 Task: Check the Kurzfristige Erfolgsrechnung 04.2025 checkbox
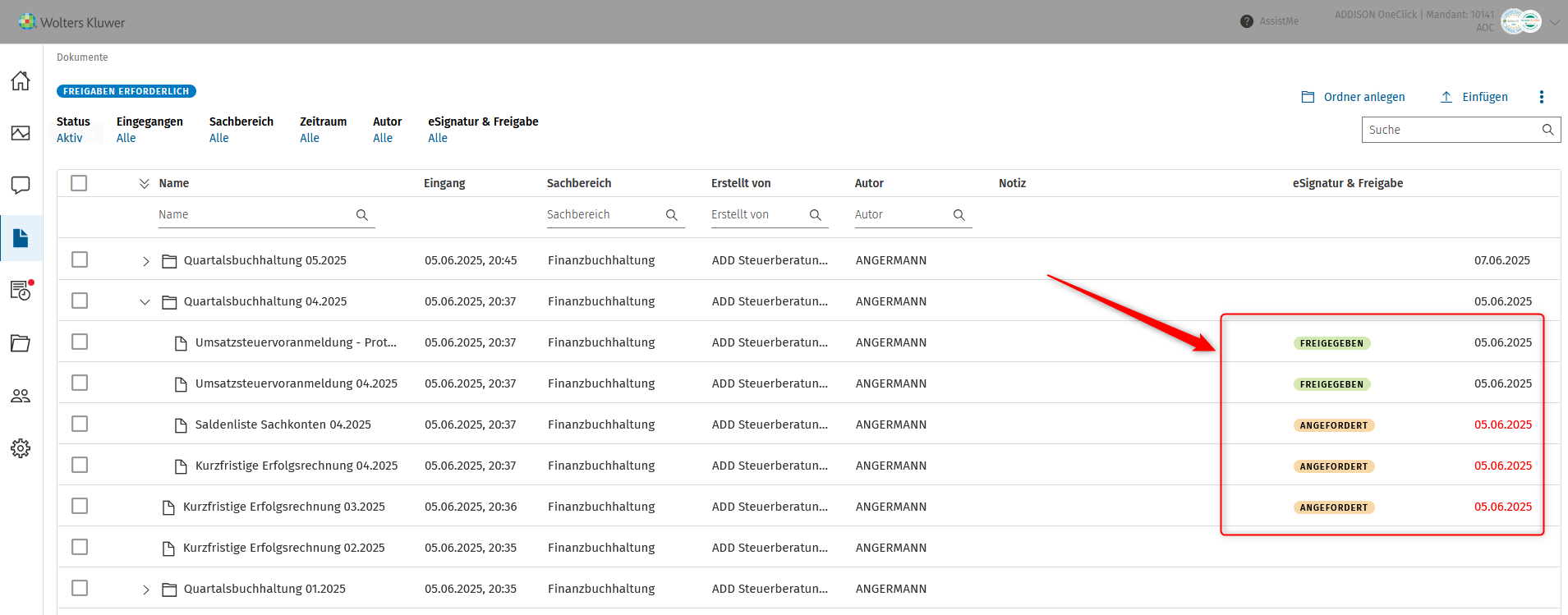coord(80,465)
